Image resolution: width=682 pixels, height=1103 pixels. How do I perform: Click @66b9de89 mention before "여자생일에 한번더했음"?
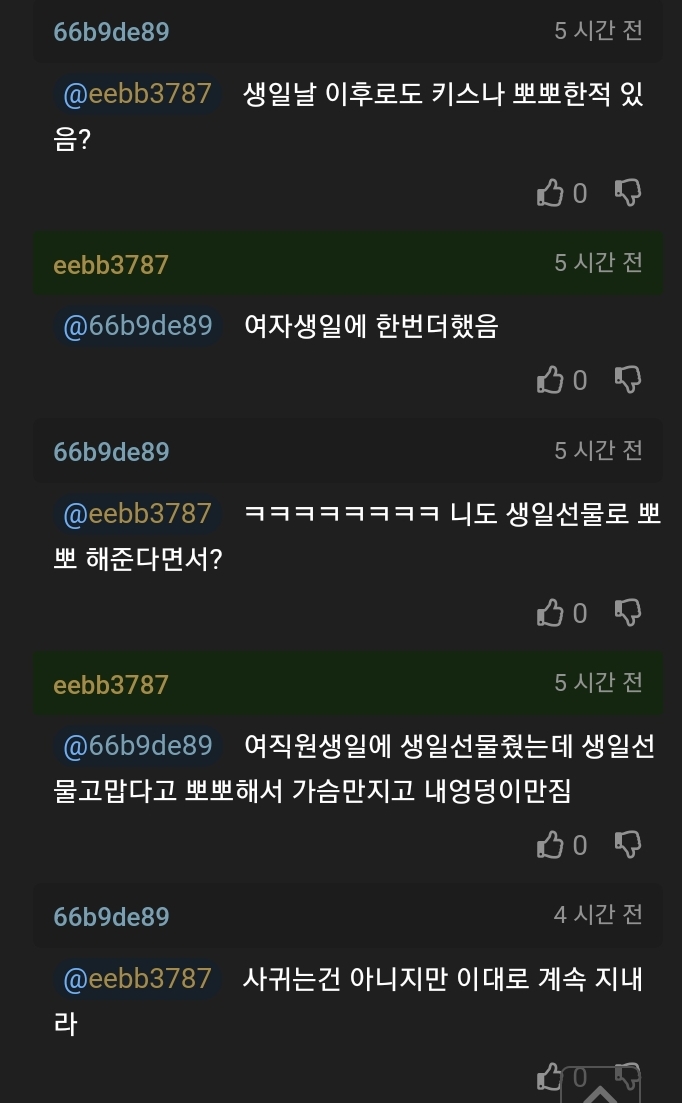click(137, 326)
